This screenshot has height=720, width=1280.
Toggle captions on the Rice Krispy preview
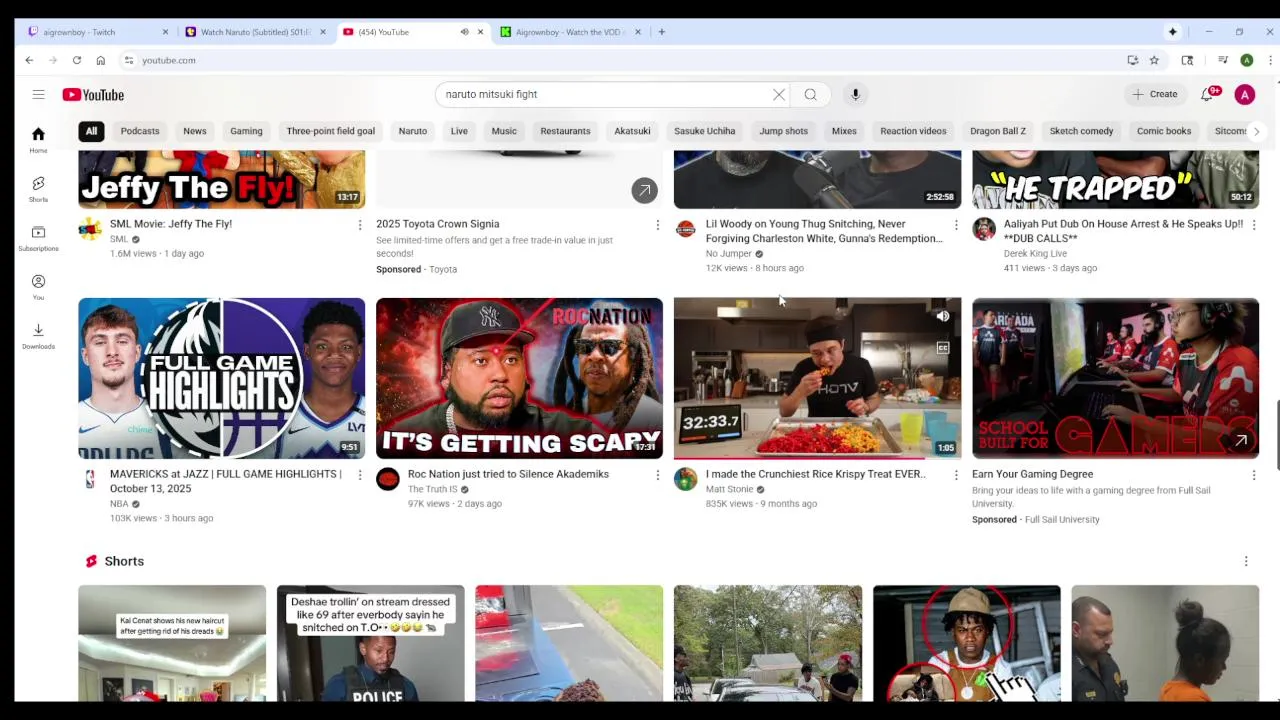943,348
